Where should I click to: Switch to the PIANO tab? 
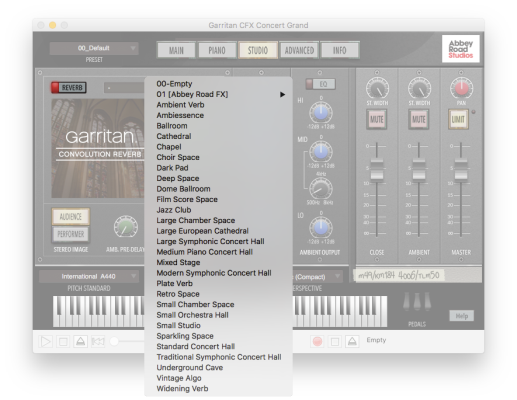click(217, 50)
